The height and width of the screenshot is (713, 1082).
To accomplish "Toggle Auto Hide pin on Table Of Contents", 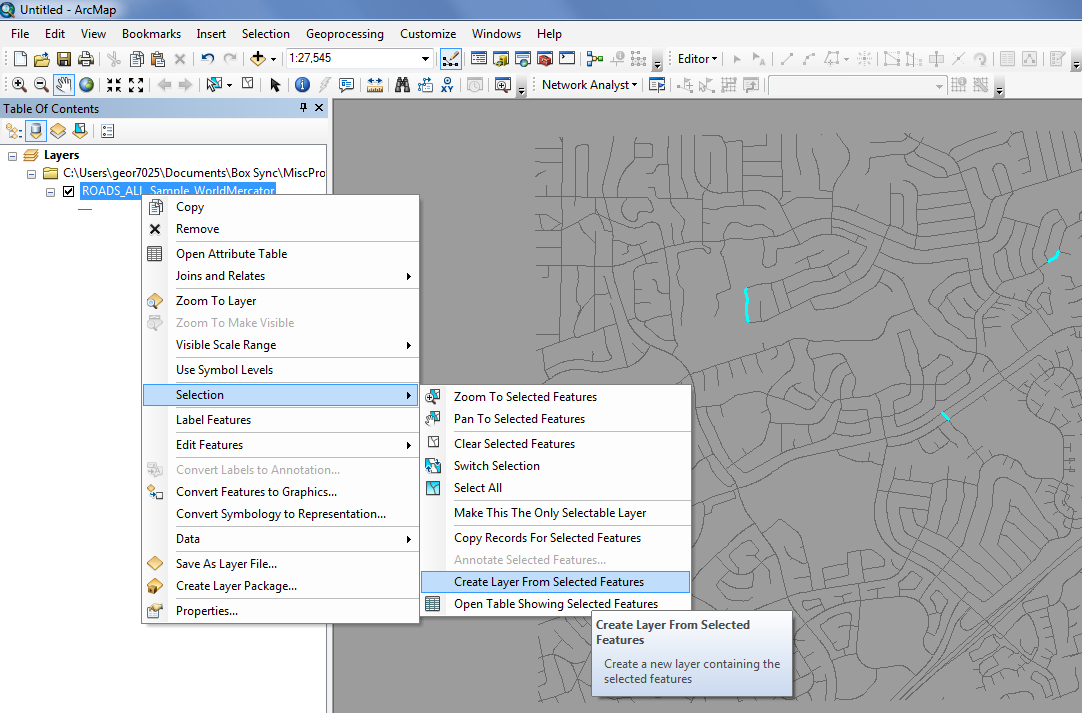I will (x=304, y=108).
